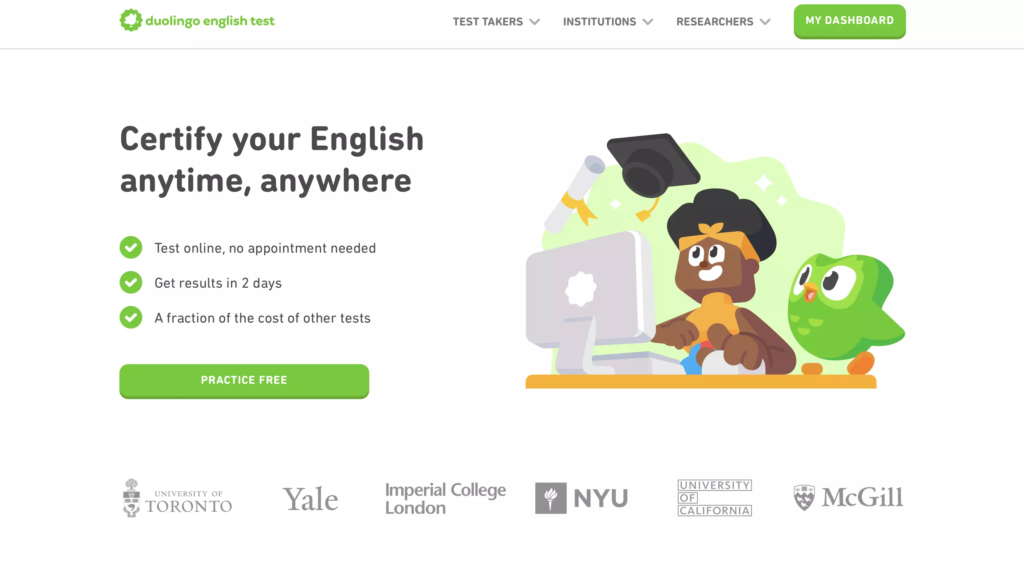Open the Institutions menu

(x=599, y=21)
